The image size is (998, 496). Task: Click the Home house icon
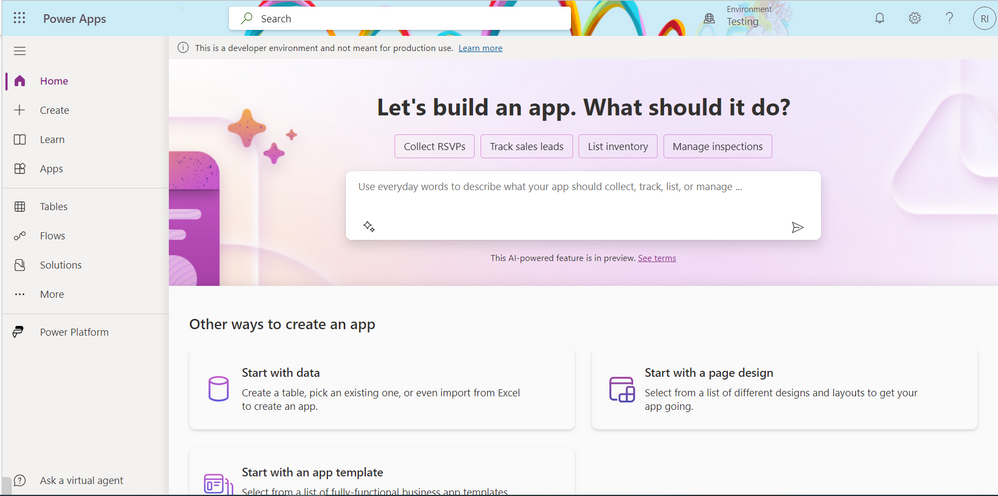[x=20, y=81]
